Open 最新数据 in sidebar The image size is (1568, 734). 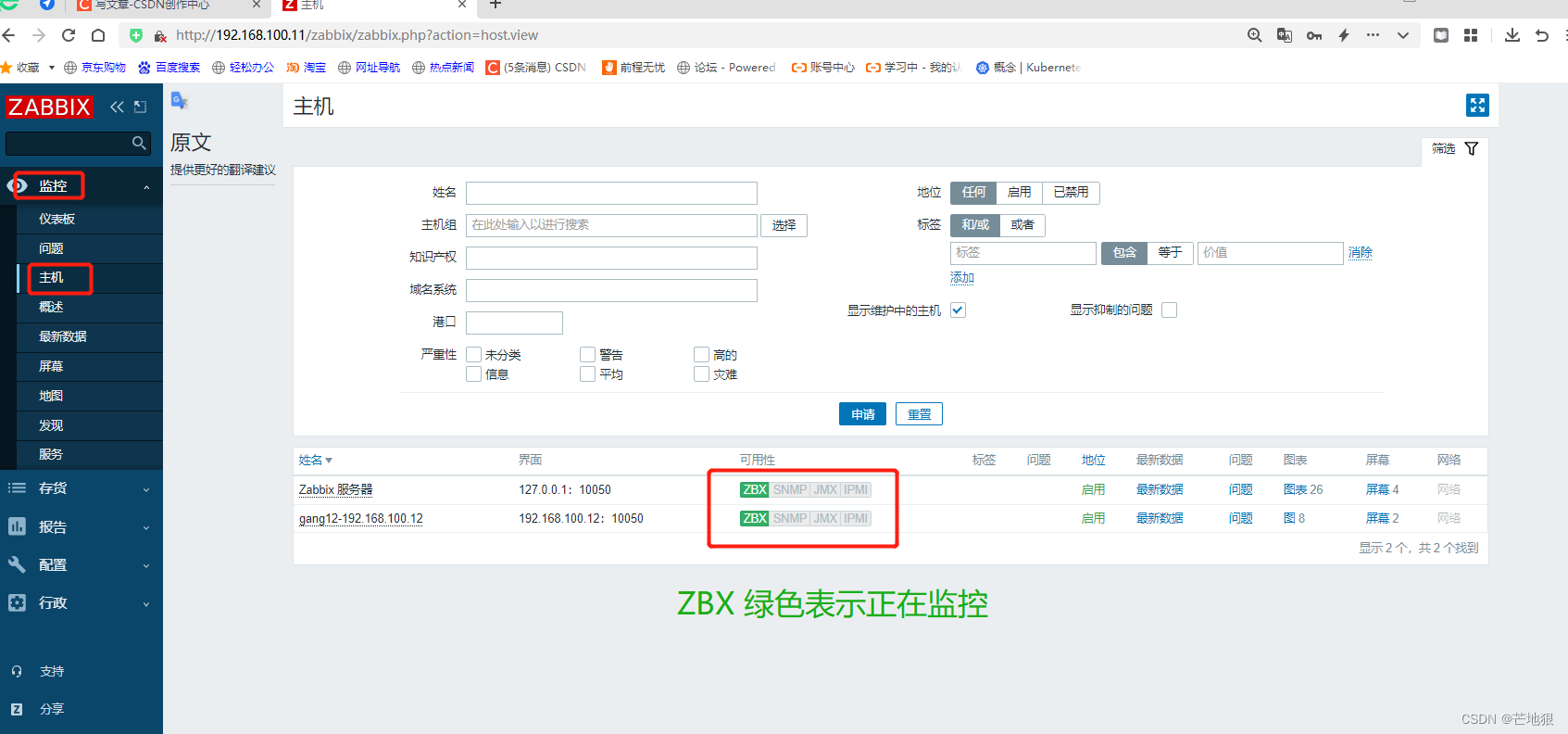(90, 336)
